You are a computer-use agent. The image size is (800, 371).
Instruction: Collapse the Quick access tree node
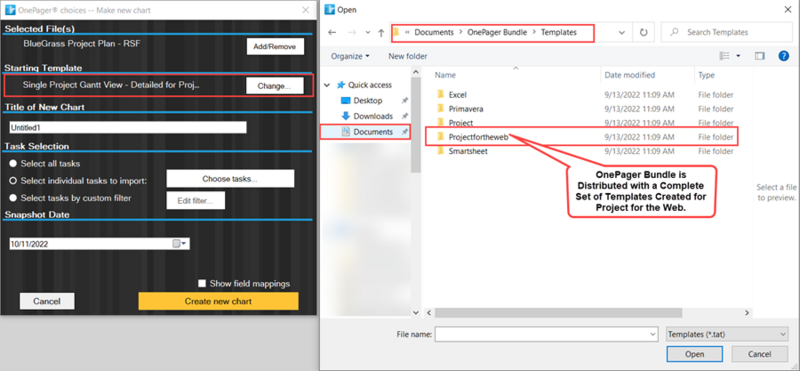click(328, 85)
